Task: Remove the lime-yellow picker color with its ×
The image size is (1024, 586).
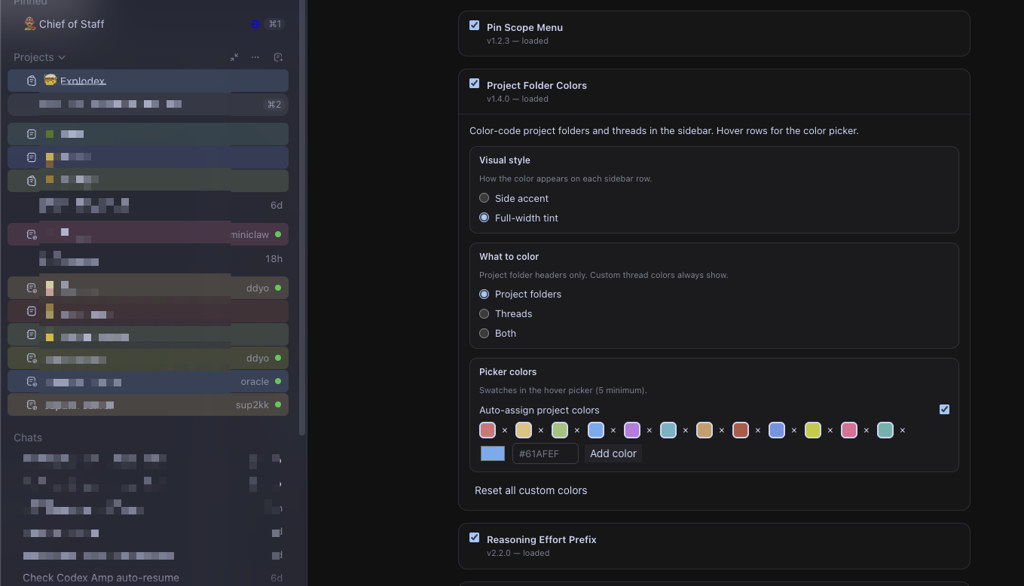Action: click(x=830, y=431)
